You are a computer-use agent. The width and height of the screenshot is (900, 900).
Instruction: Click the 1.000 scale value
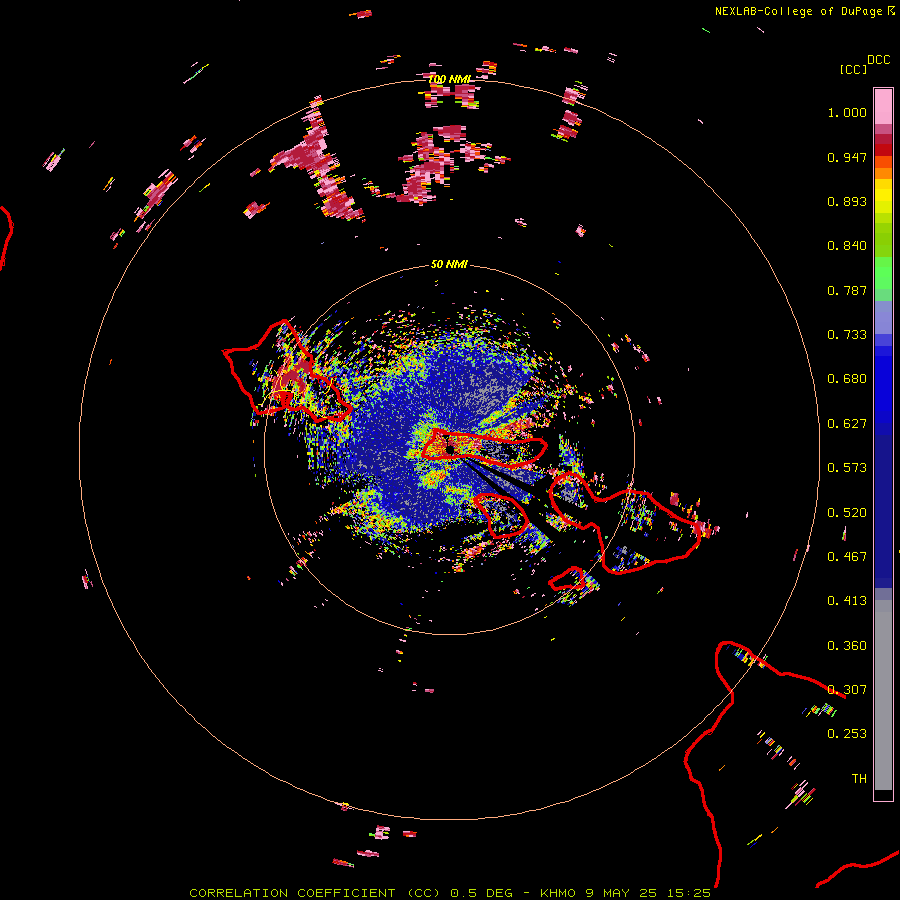847,112
